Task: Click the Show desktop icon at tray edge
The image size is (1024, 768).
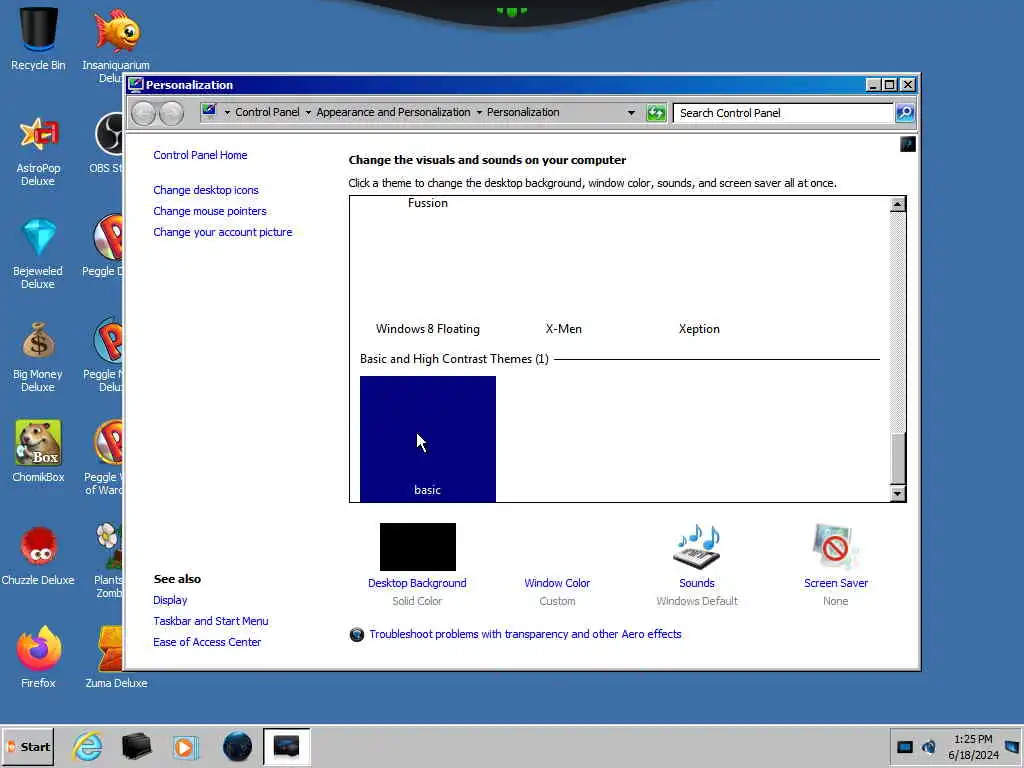Action: pyautogui.click(x=1012, y=746)
